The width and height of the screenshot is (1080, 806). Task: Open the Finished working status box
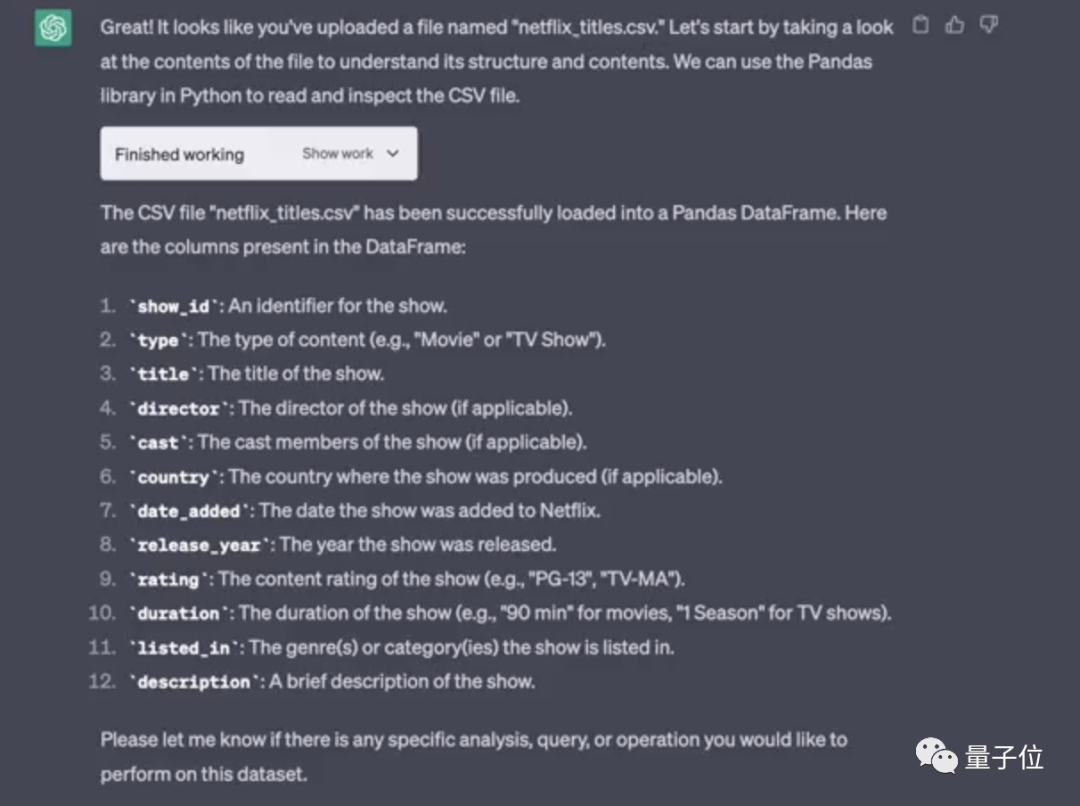click(258, 154)
